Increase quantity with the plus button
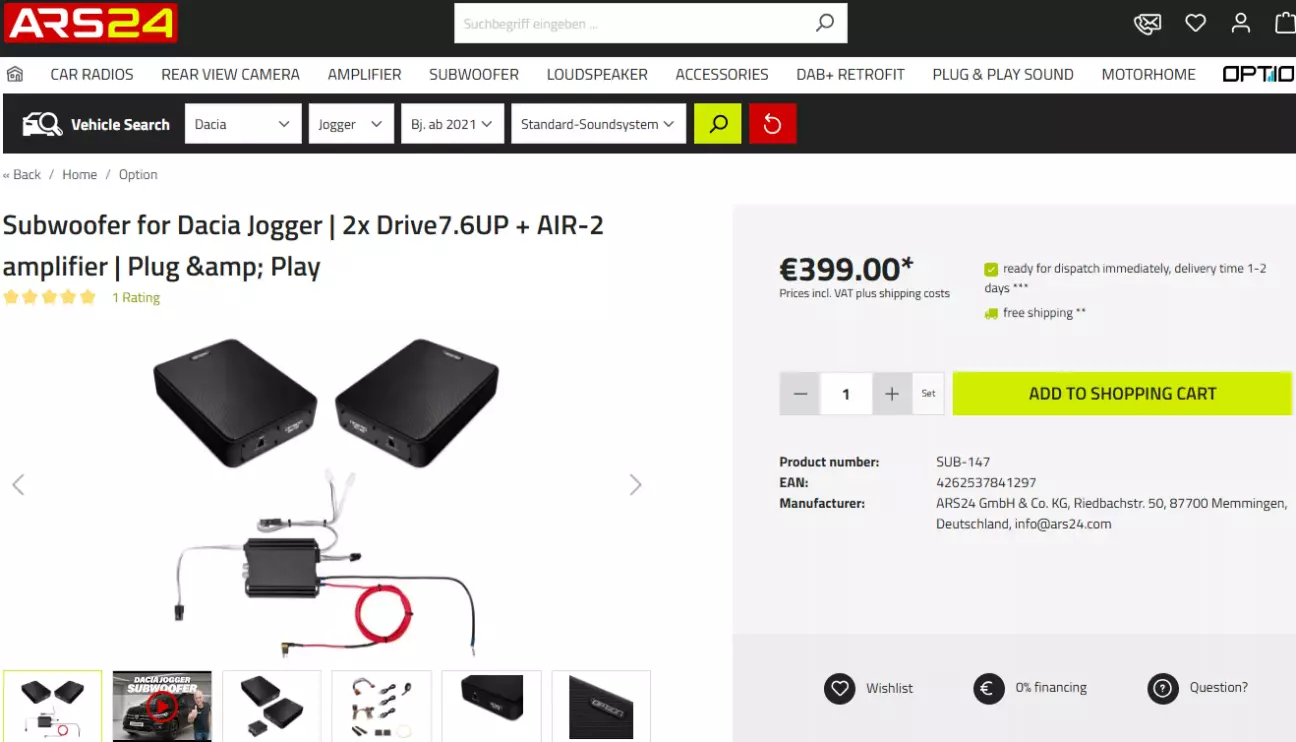The width and height of the screenshot is (1296, 742). click(892, 394)
